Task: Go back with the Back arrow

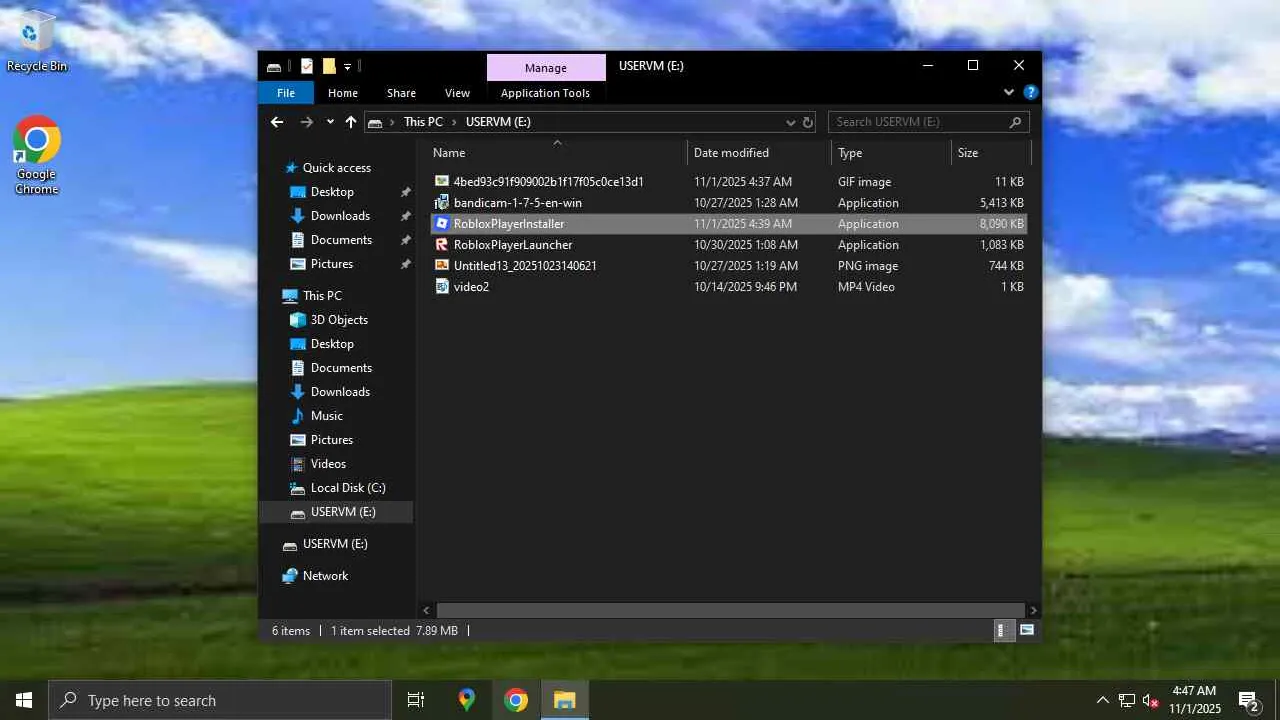Action: click(277, 122)
